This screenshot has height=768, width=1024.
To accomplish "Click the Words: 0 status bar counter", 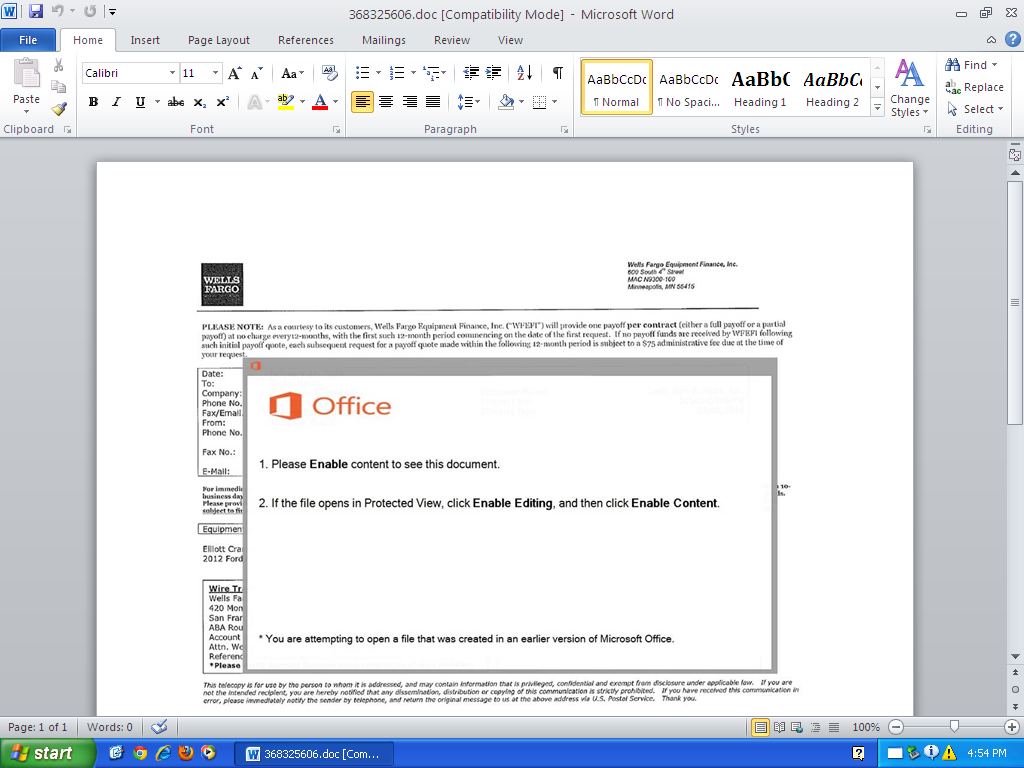I will coord(110,727).
